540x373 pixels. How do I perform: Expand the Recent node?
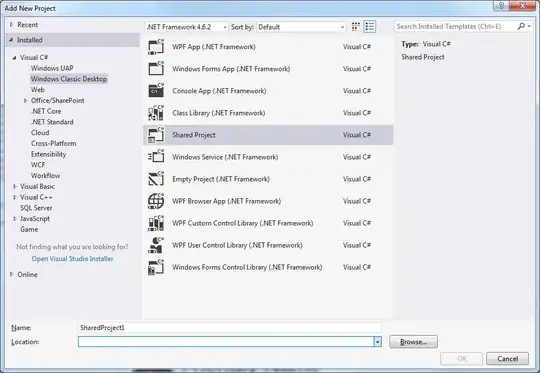pos(11,25)
